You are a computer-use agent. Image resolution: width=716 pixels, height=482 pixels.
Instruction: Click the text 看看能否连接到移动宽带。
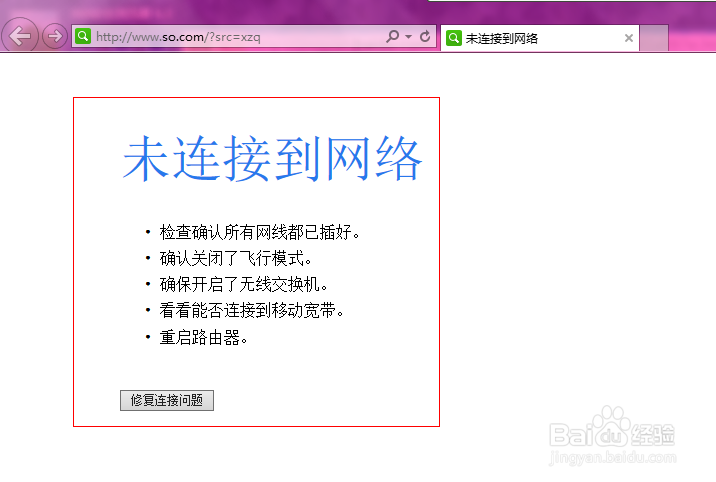[252, 310]
